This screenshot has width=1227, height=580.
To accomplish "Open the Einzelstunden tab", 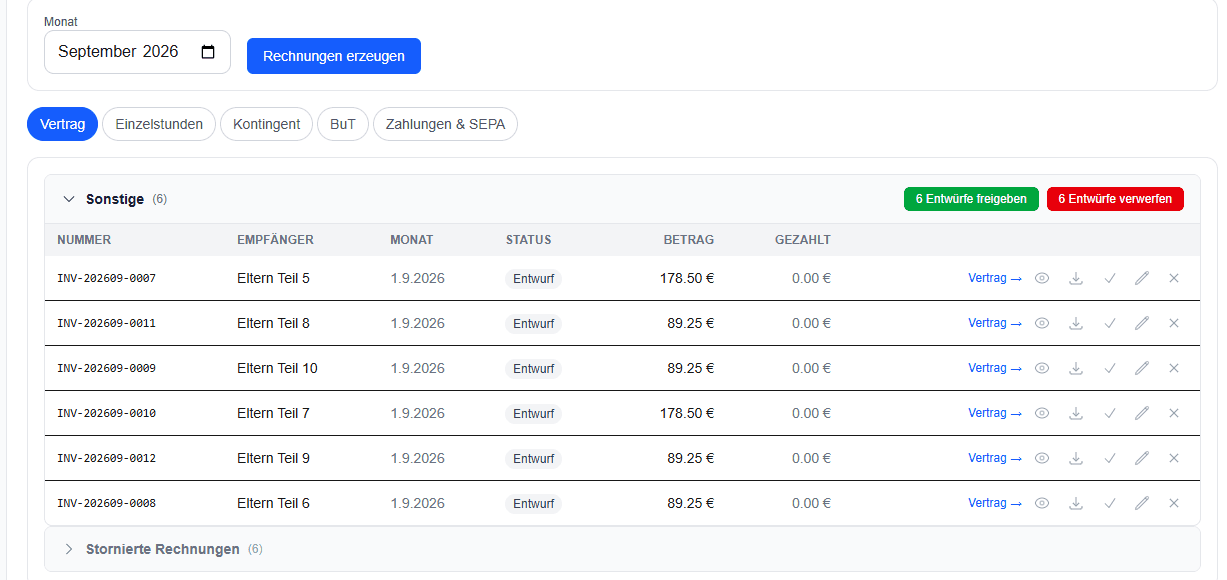I will coord(159,124).
